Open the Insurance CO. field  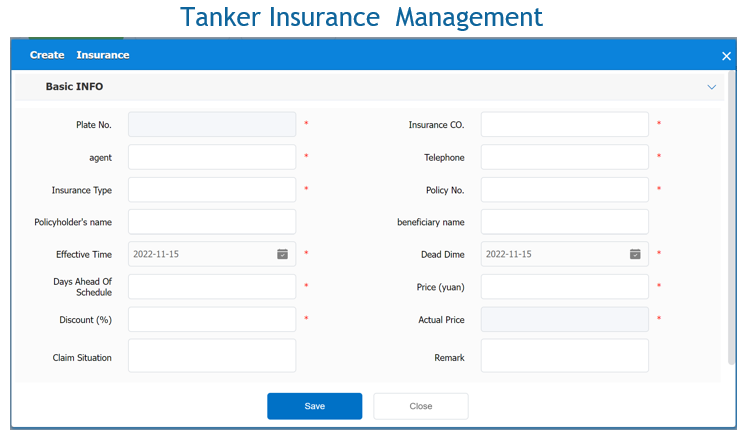[x=565, y=125]
